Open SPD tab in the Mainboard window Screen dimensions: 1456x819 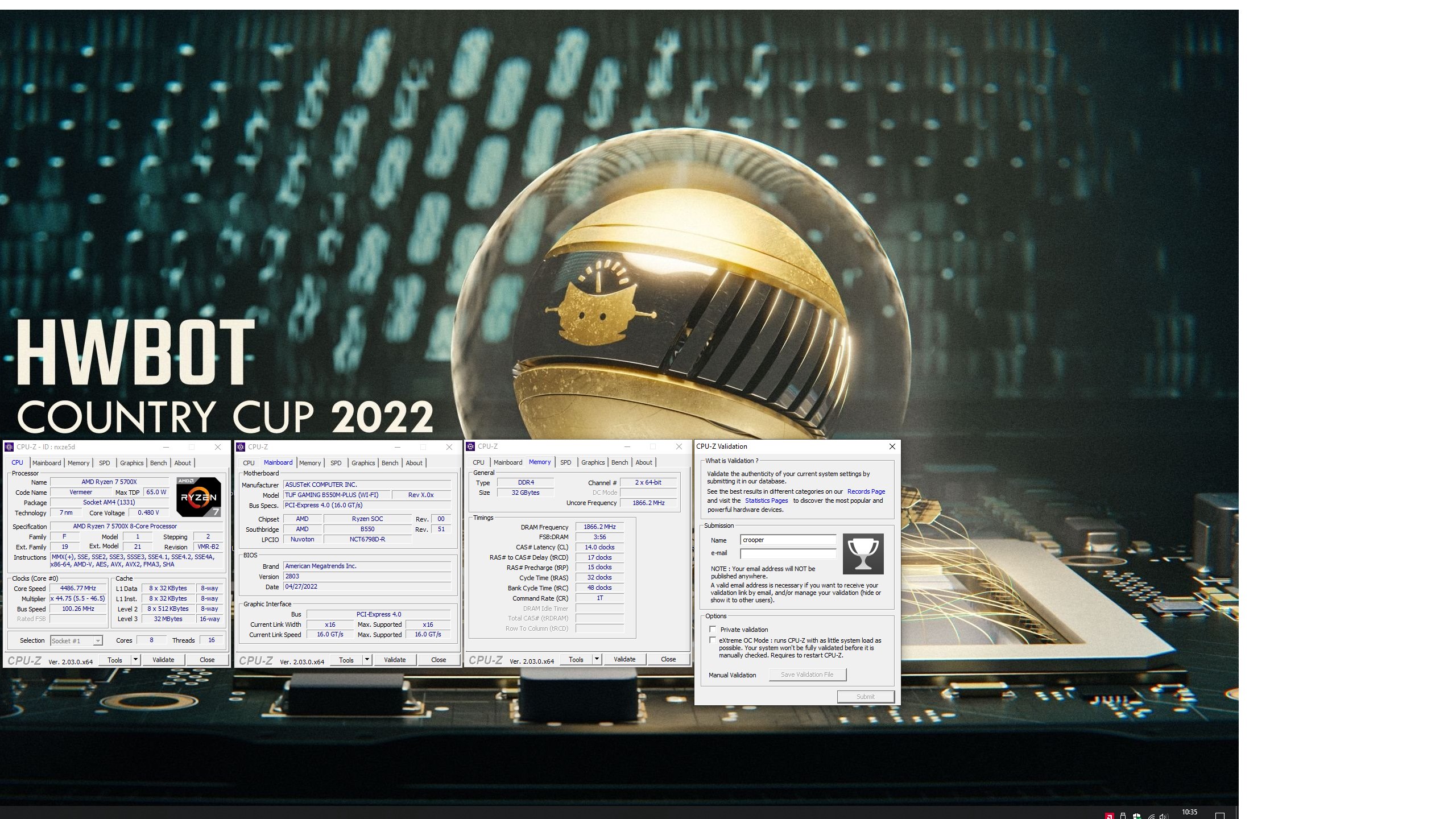336,463
